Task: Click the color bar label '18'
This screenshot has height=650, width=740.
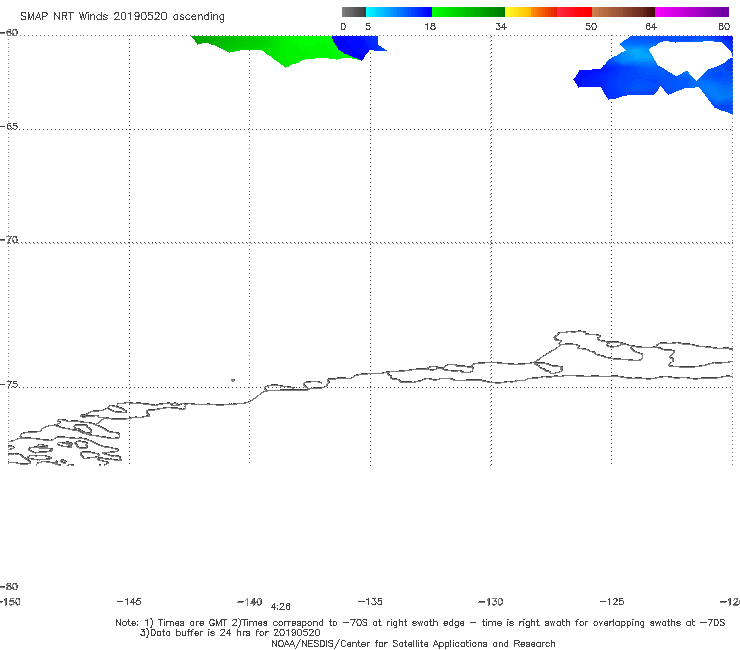Action: point(430,26)
